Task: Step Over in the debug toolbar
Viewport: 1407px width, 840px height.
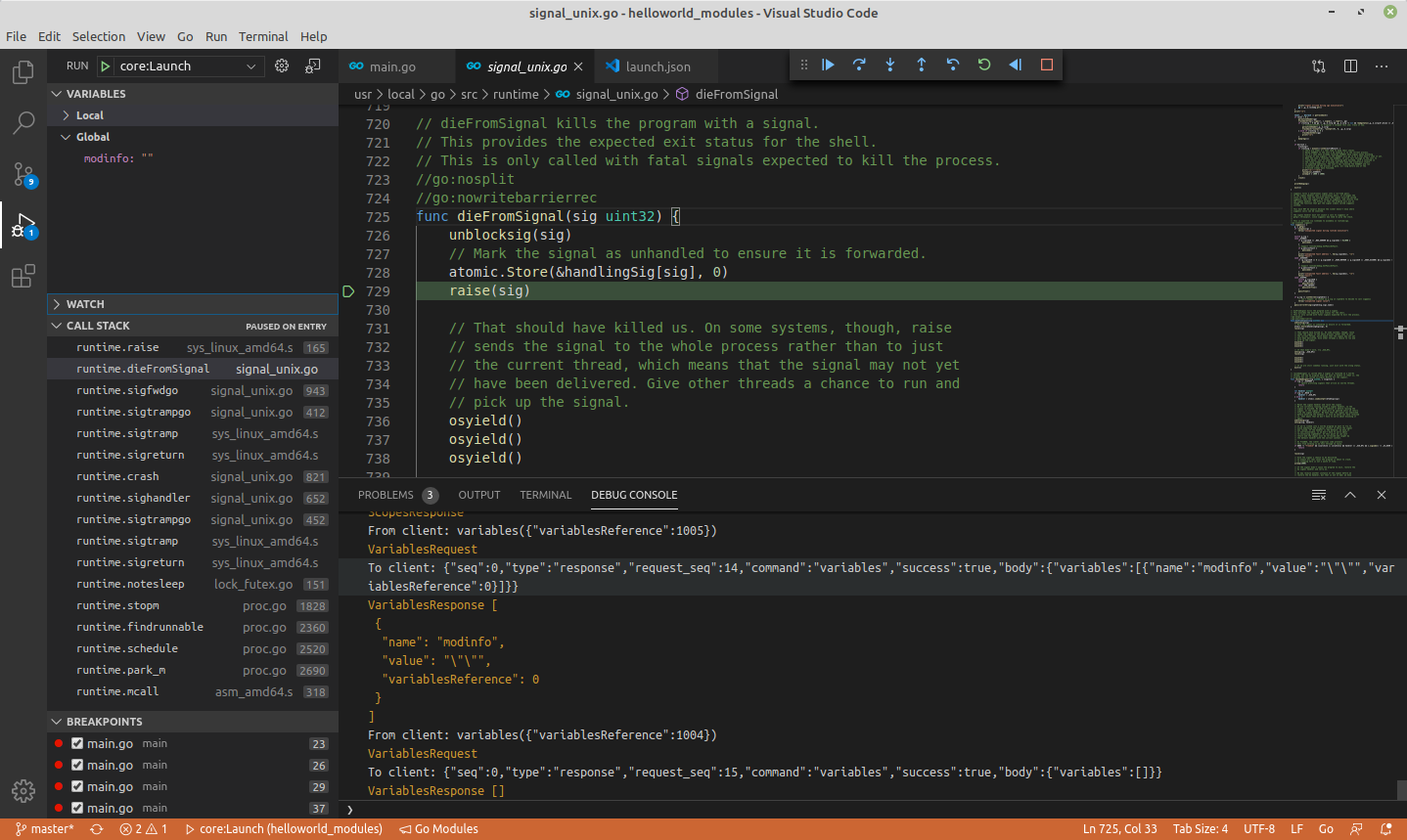Action: coord(859,65)
